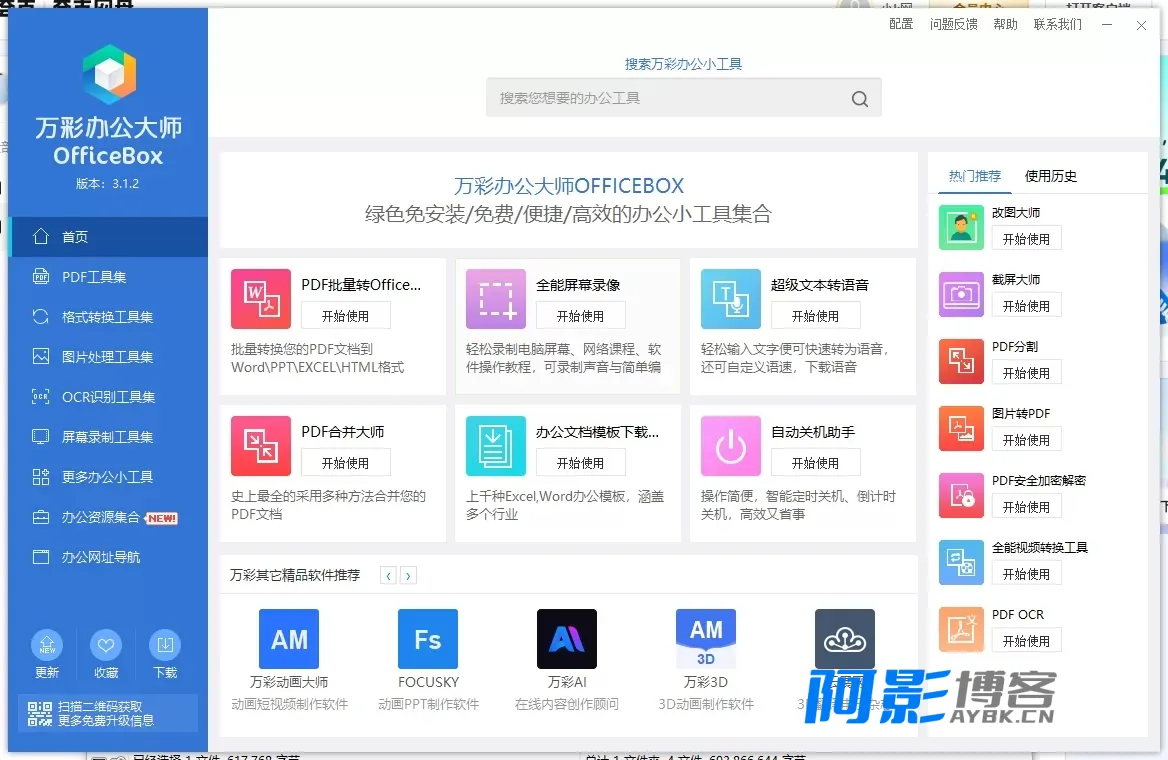Open the 万彩3D icon

705,639
